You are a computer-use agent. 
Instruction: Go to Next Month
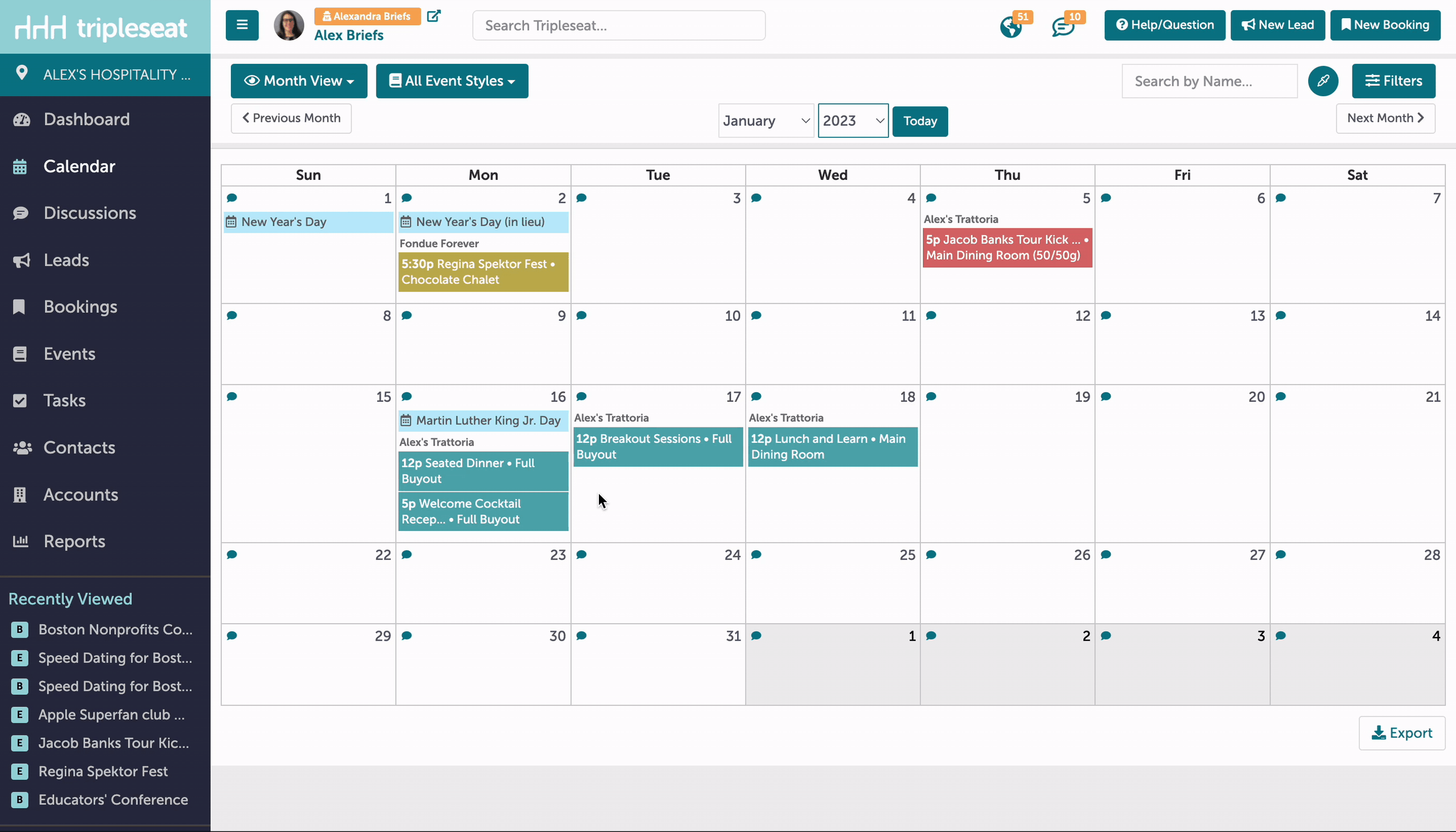(1385, 118)
